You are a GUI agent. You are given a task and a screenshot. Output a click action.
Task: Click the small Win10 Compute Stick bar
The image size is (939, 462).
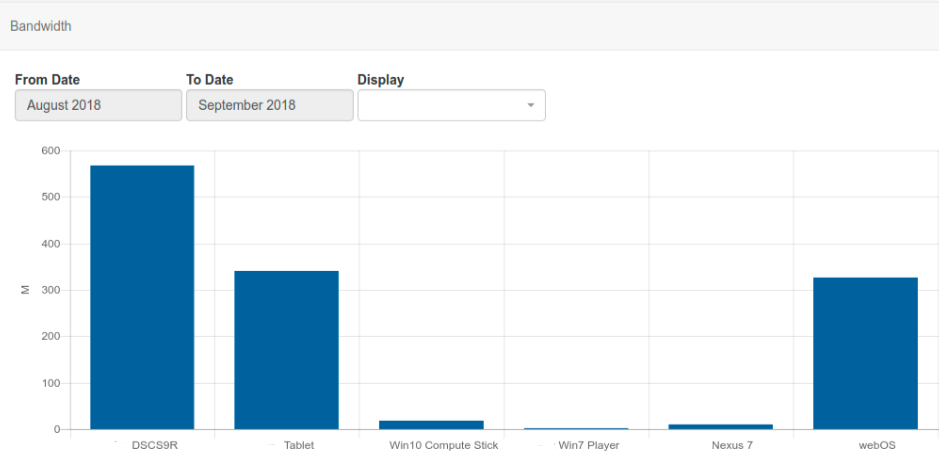click(x=431, y=425)
